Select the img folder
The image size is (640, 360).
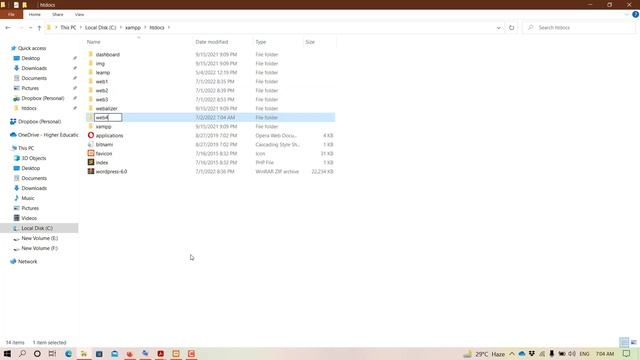tap(100, 64)
